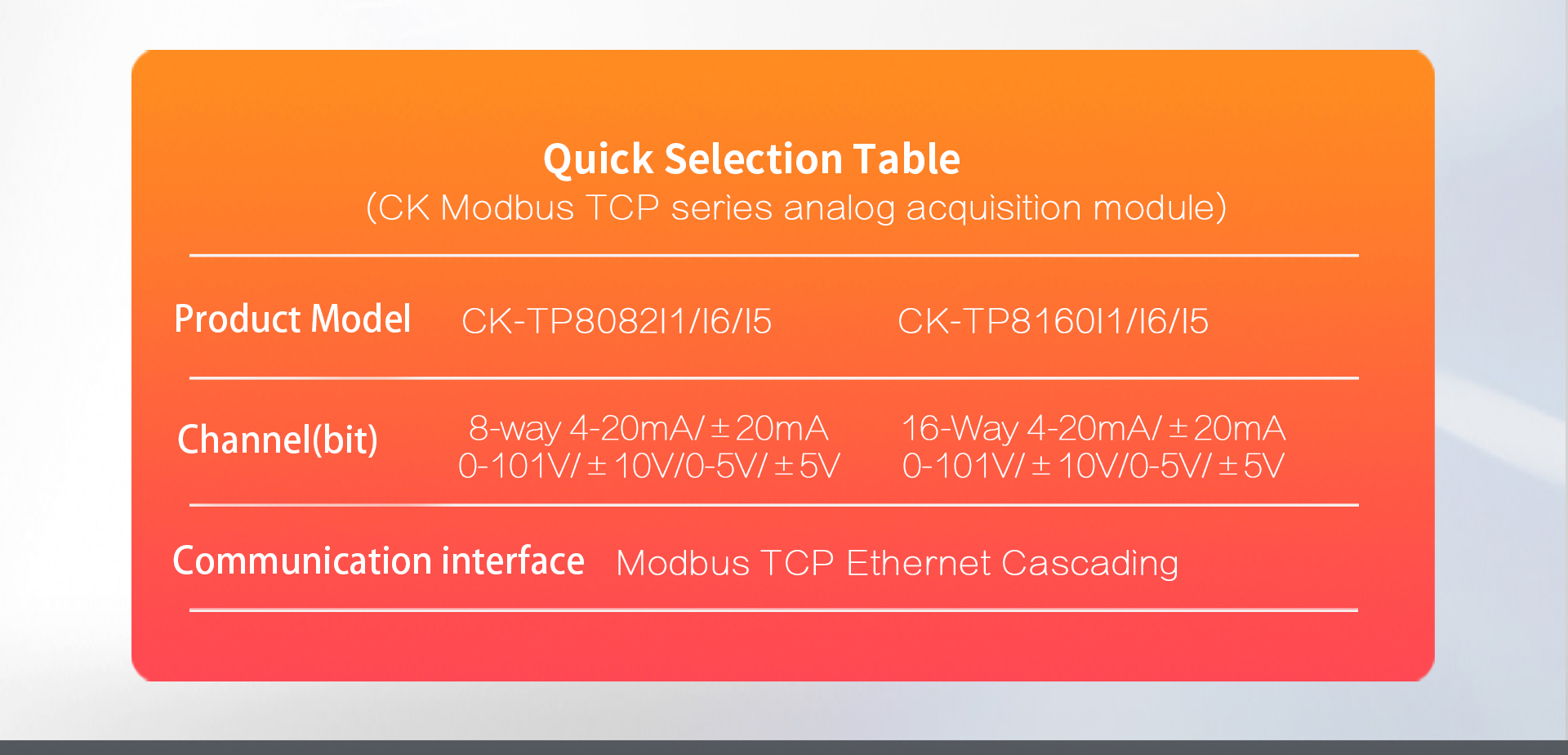This screenshot has width=1568, height=755.
Task: Select the Product Model row label
Action: [292, 319]
